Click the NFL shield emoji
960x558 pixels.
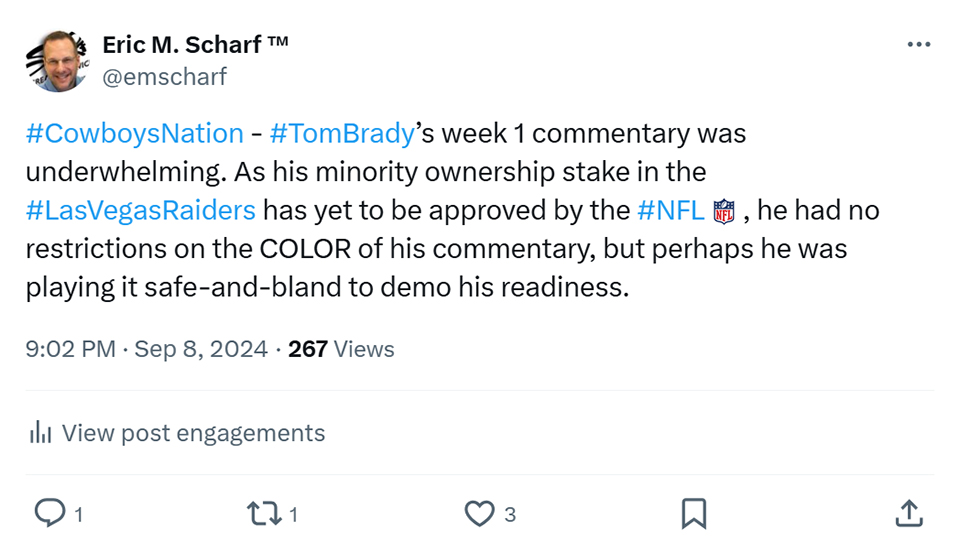point(724,211)
